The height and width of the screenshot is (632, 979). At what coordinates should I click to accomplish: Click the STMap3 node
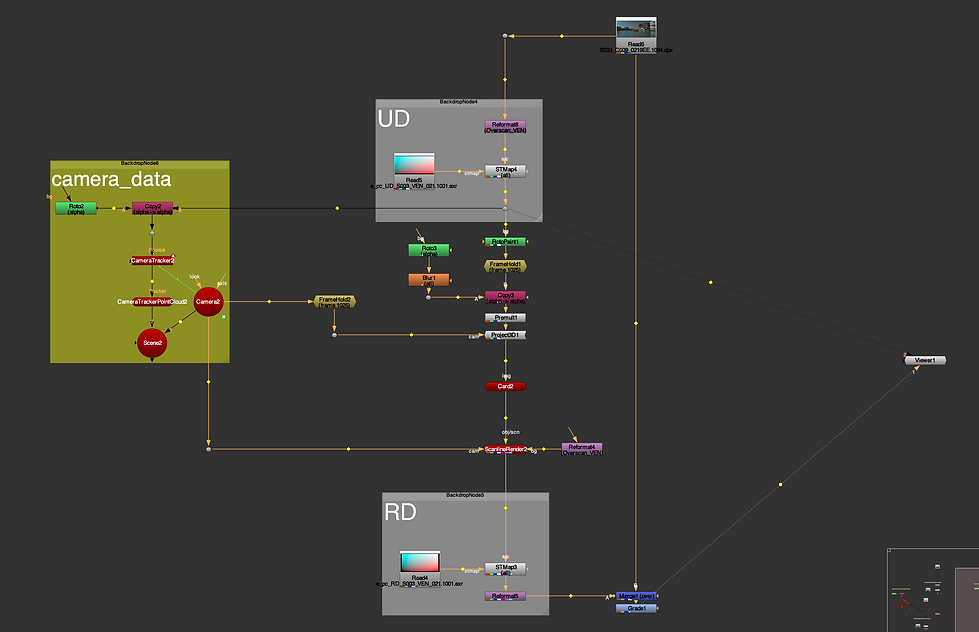[x=506, y=570]
